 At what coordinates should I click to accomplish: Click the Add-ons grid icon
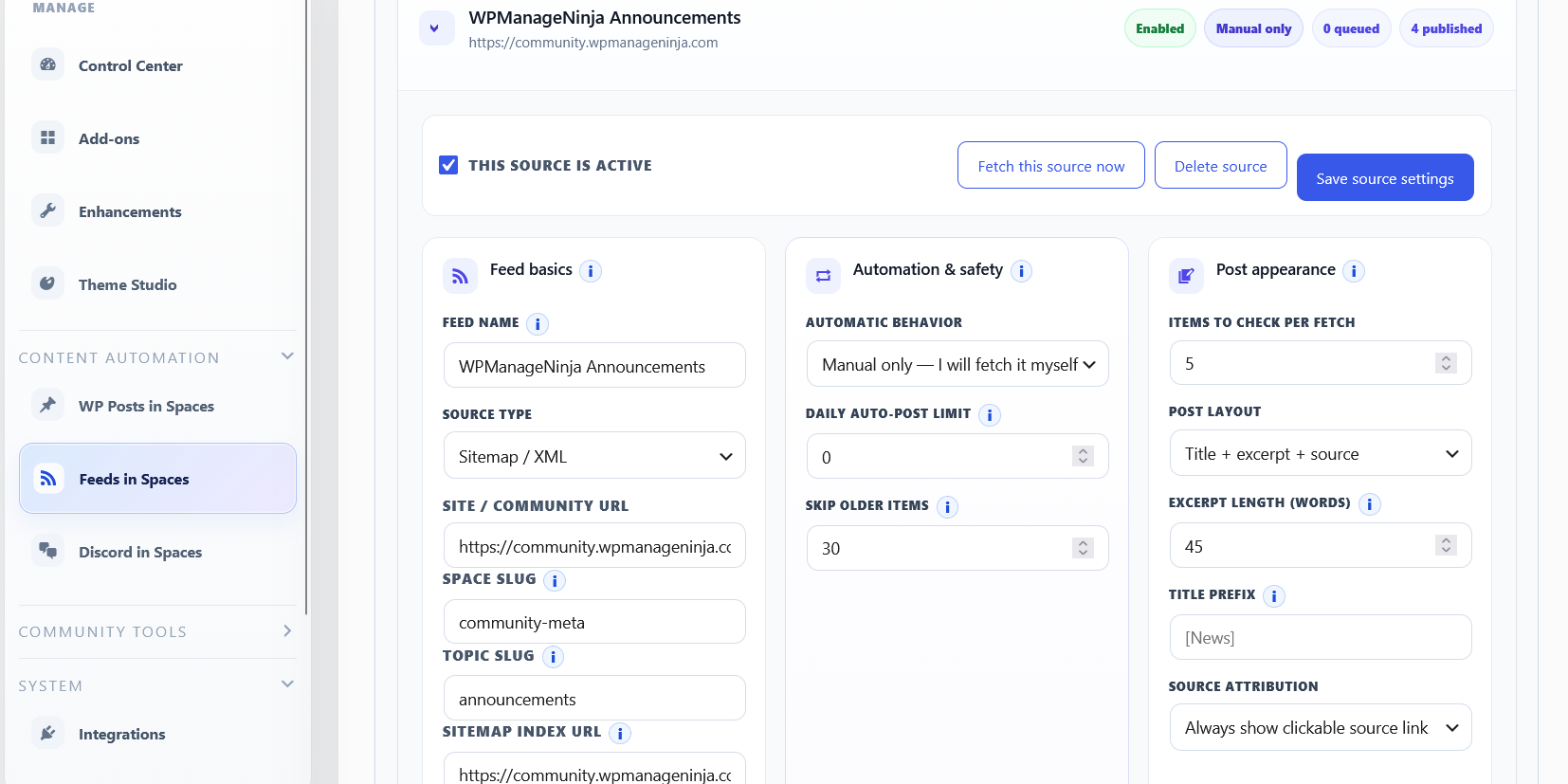[47, 137]
